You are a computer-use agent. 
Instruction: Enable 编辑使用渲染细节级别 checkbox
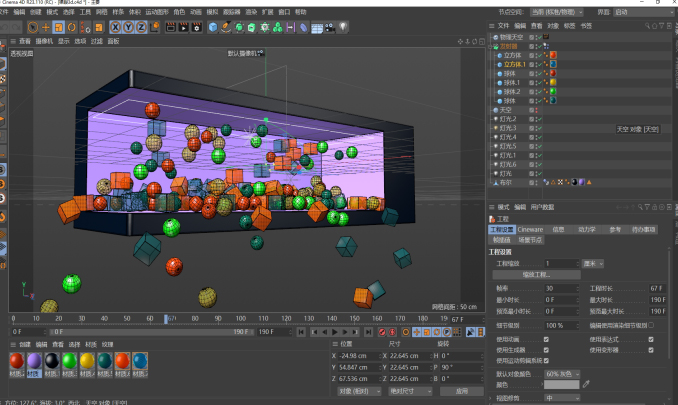tap(651, 325)
